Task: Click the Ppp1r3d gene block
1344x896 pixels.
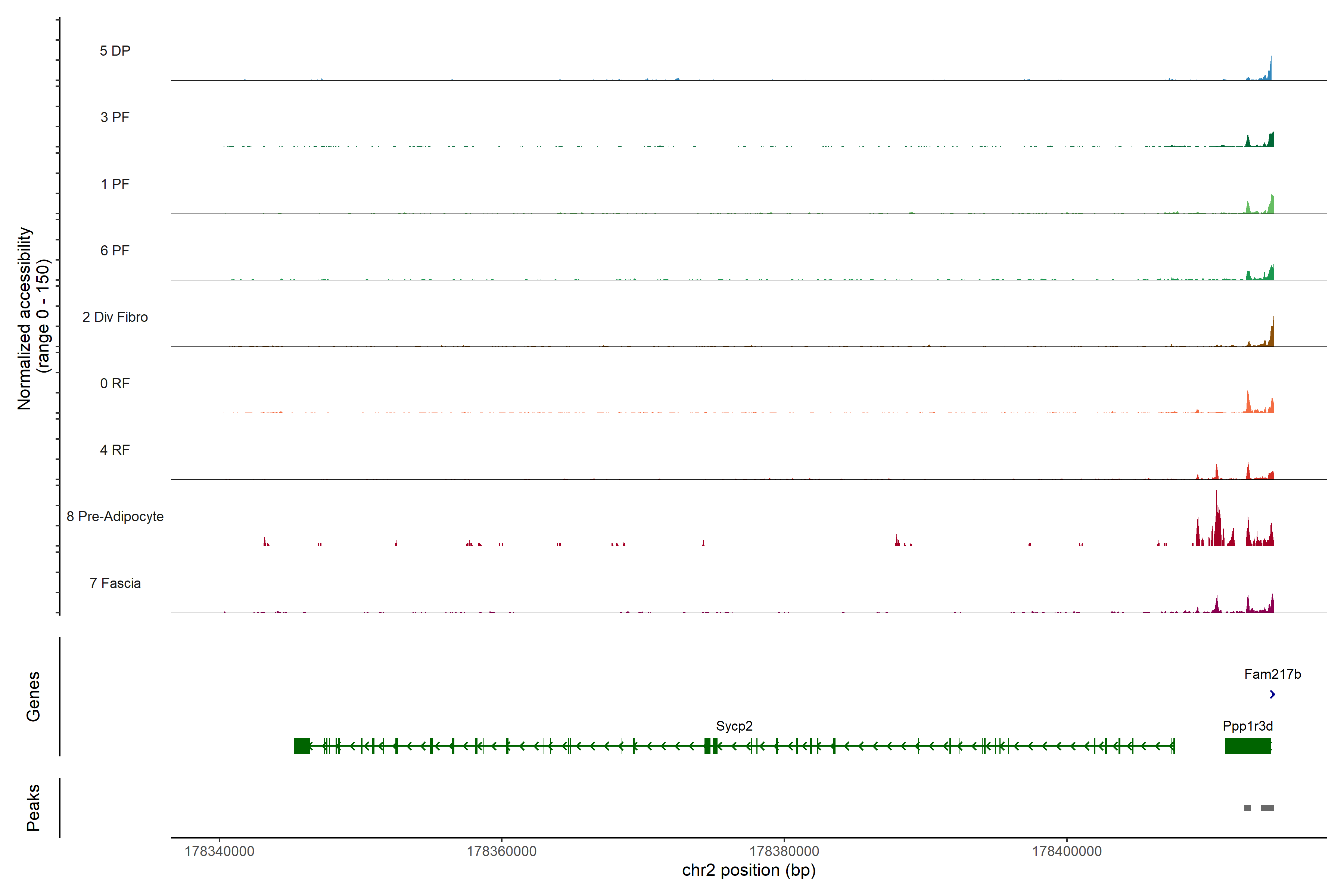Action: 1248,746
